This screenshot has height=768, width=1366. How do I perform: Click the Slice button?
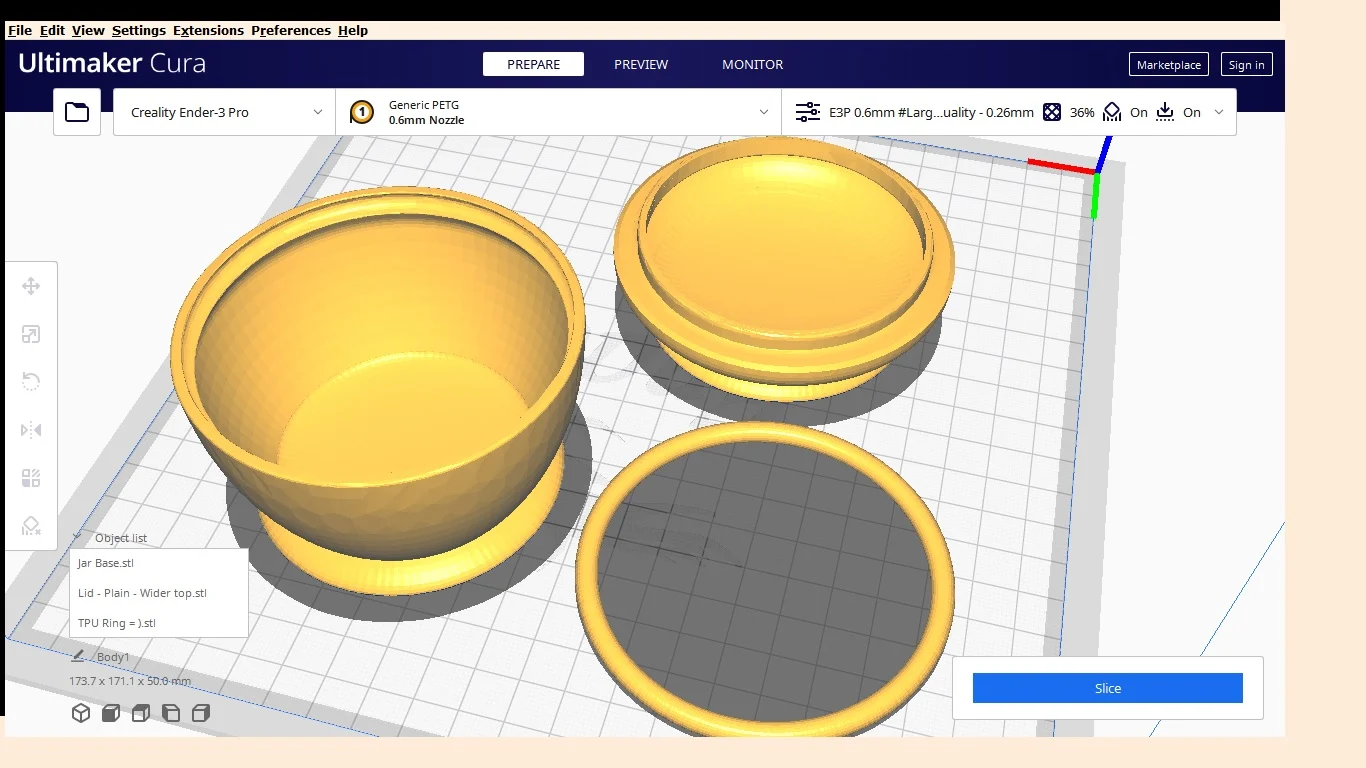click(1108, 688)
